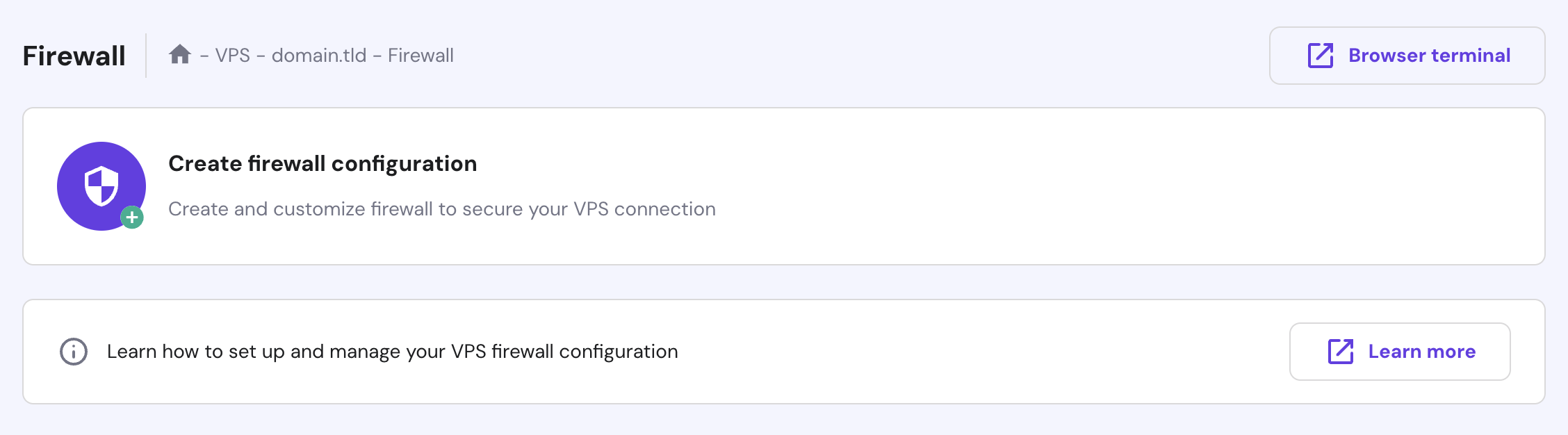Open the Browser terminal
This screenshot has height=435, width=1568.
tap(1407, 56)
